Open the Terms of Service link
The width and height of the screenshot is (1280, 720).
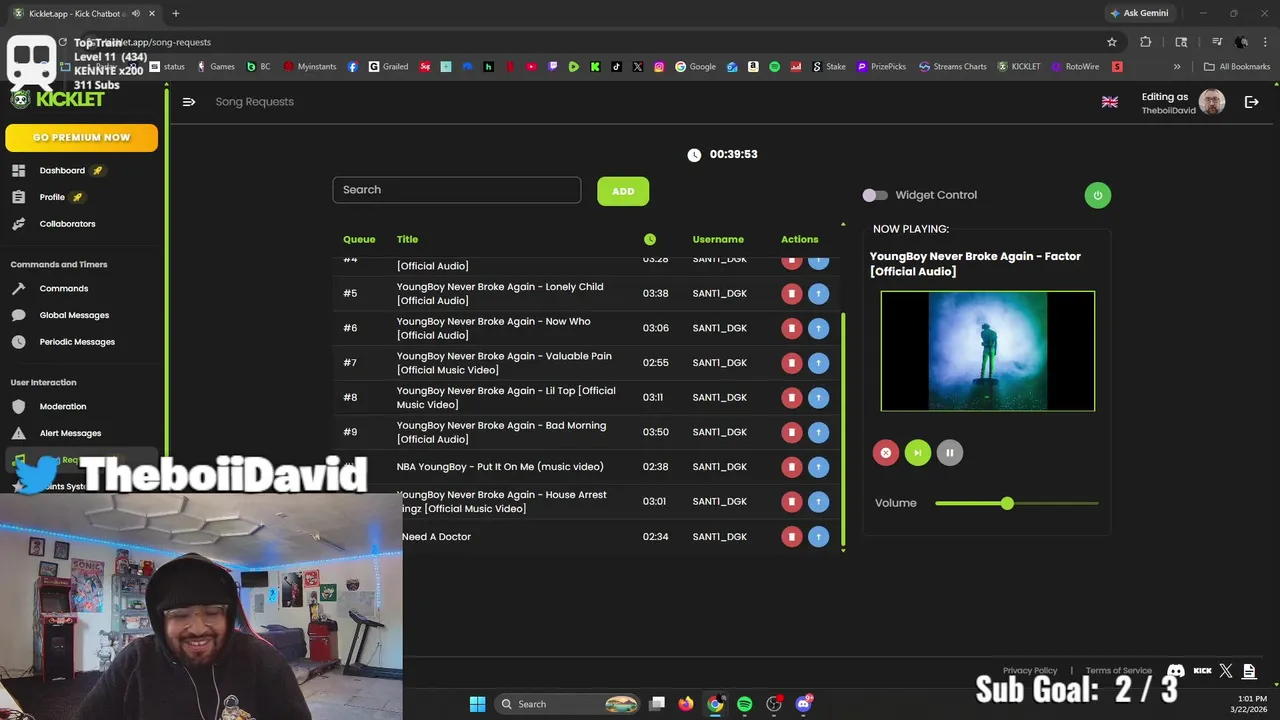1118,671
